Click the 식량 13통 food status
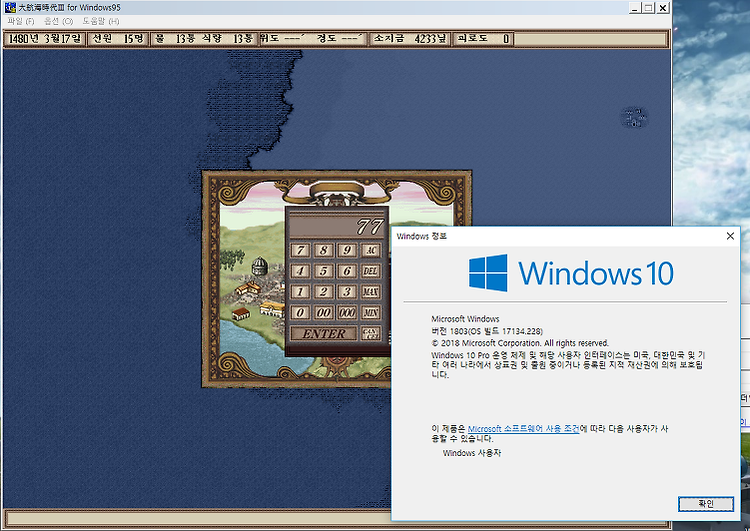Screen dimensions: 750x531 pyautogui.click(x=227, y=39)
